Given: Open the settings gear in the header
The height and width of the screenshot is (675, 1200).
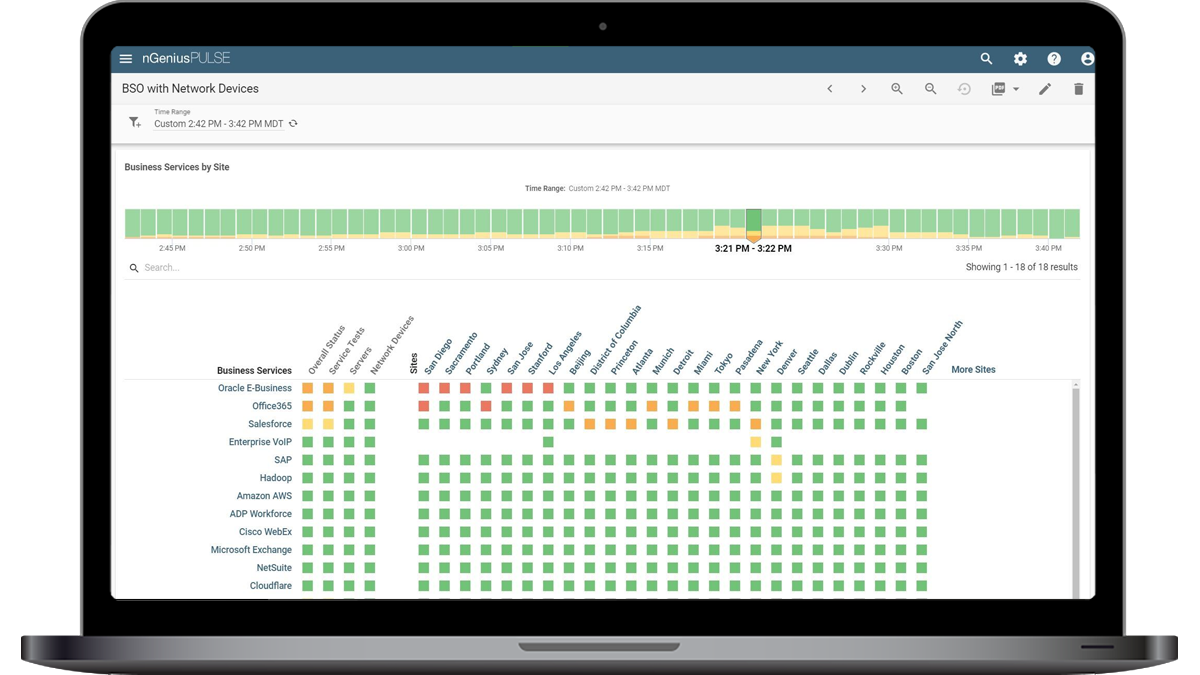Looking at the screenshot, I should (x=1020, y=59).
